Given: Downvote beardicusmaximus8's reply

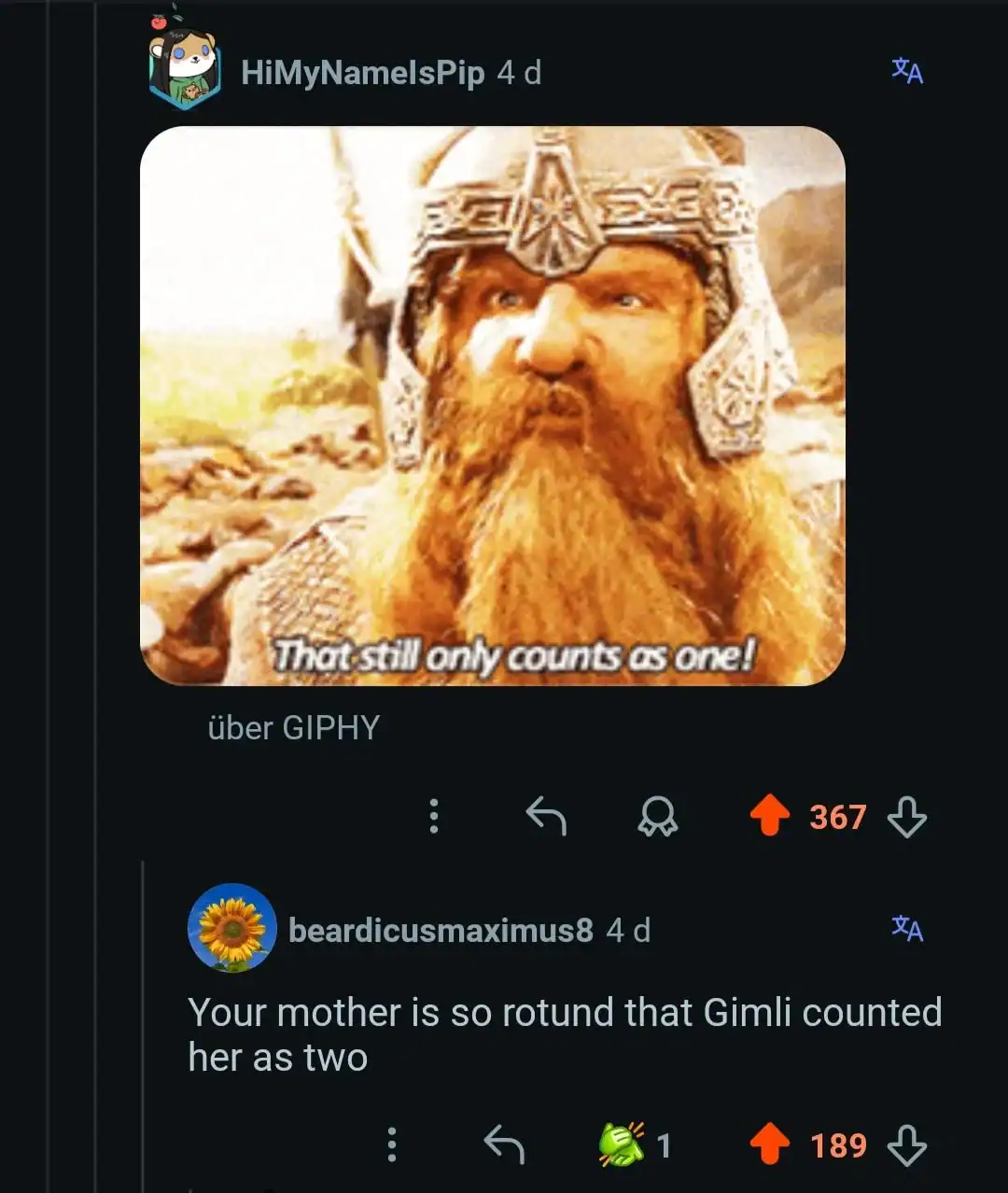Looking at the screenshot, I should pos(906,1144).
